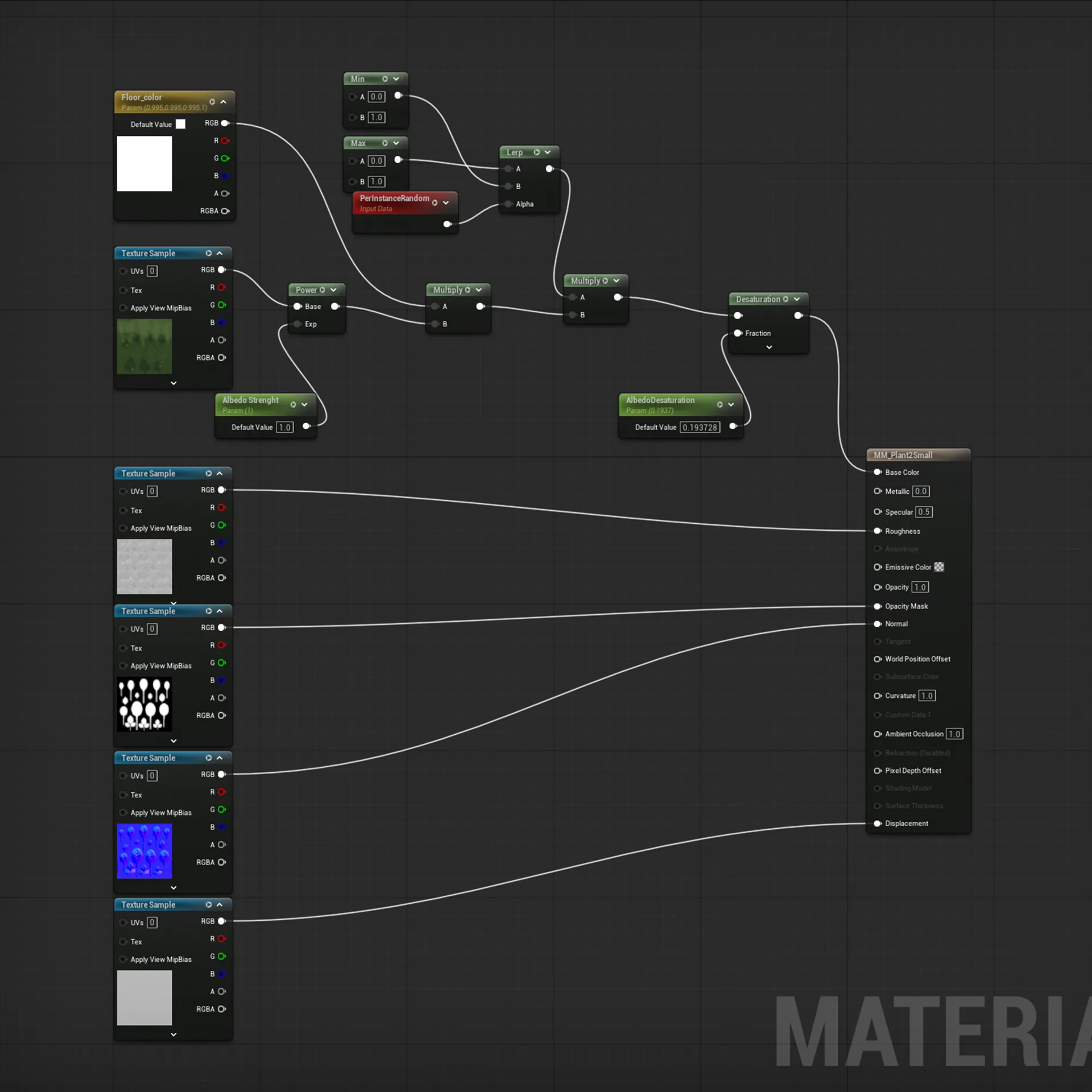Click the Floor_color RGB output pin

[x=225, y=123]
